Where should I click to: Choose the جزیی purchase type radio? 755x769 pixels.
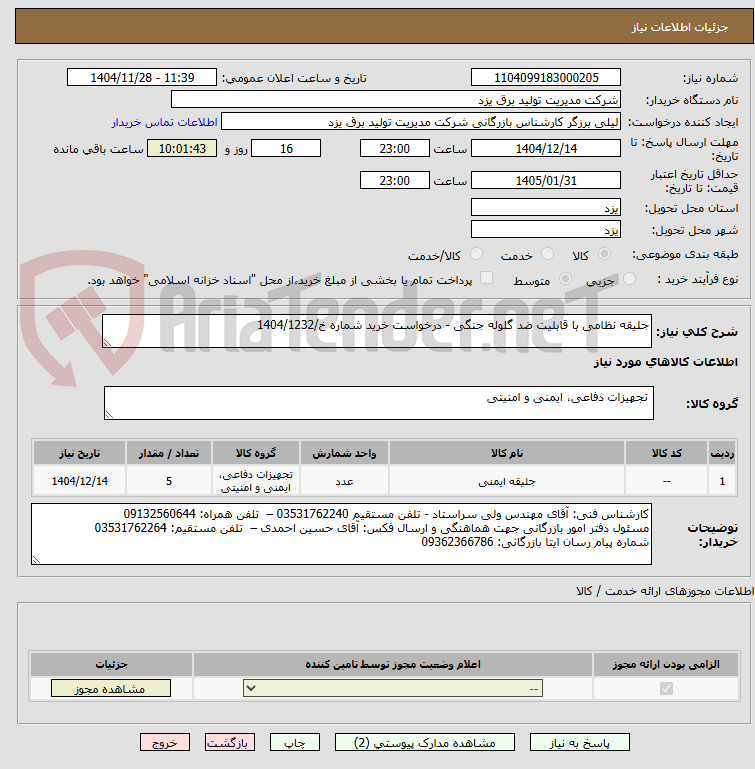pyautogui.click(x=629, y=279)
